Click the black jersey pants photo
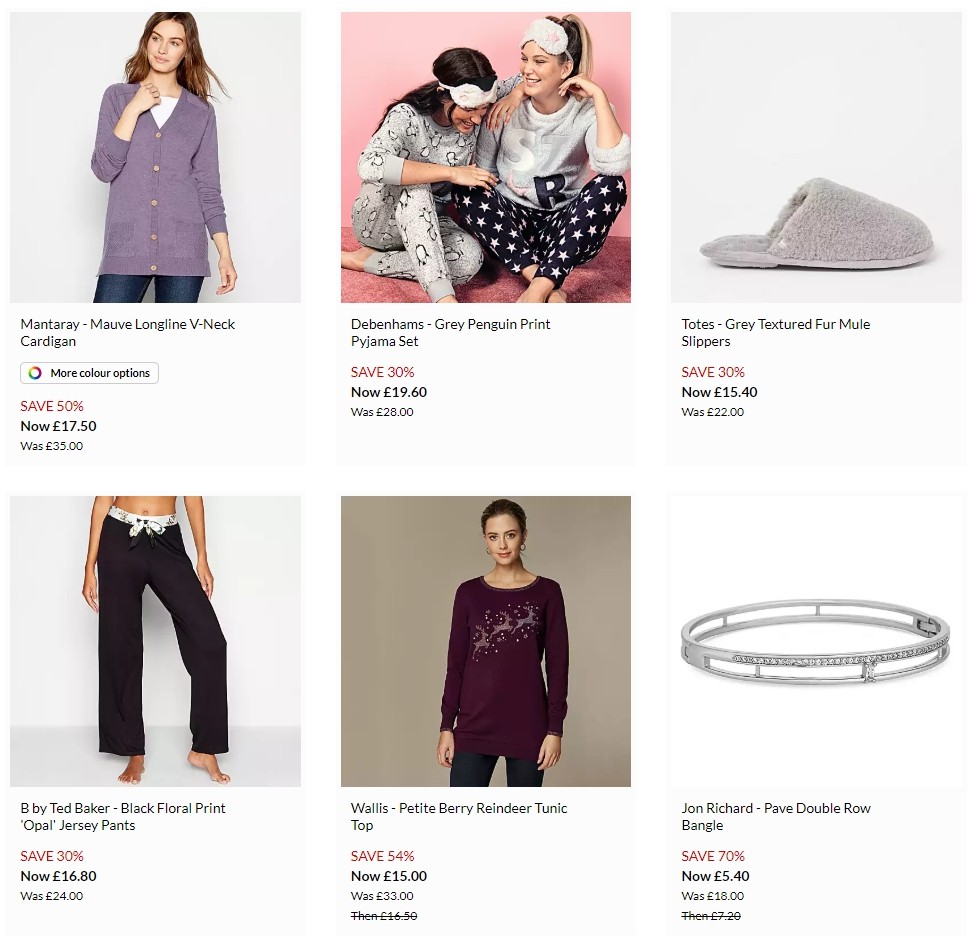The height and width of the screenshot is (945, 976). (155, 640)
